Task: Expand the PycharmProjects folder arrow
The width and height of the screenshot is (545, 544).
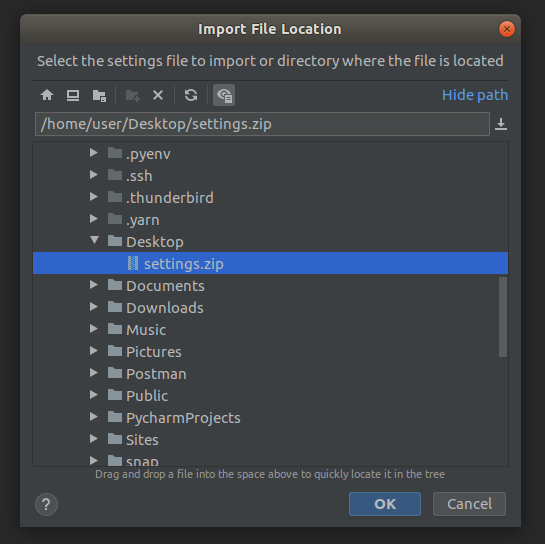Action: [93, 416]
